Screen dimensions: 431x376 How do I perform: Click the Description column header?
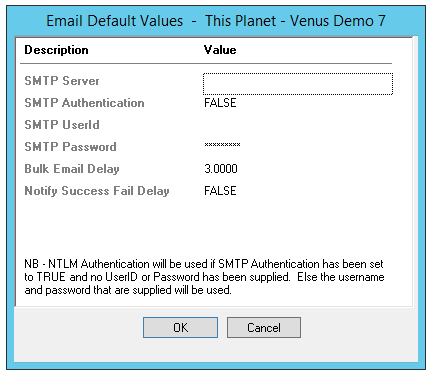(56, 50)
